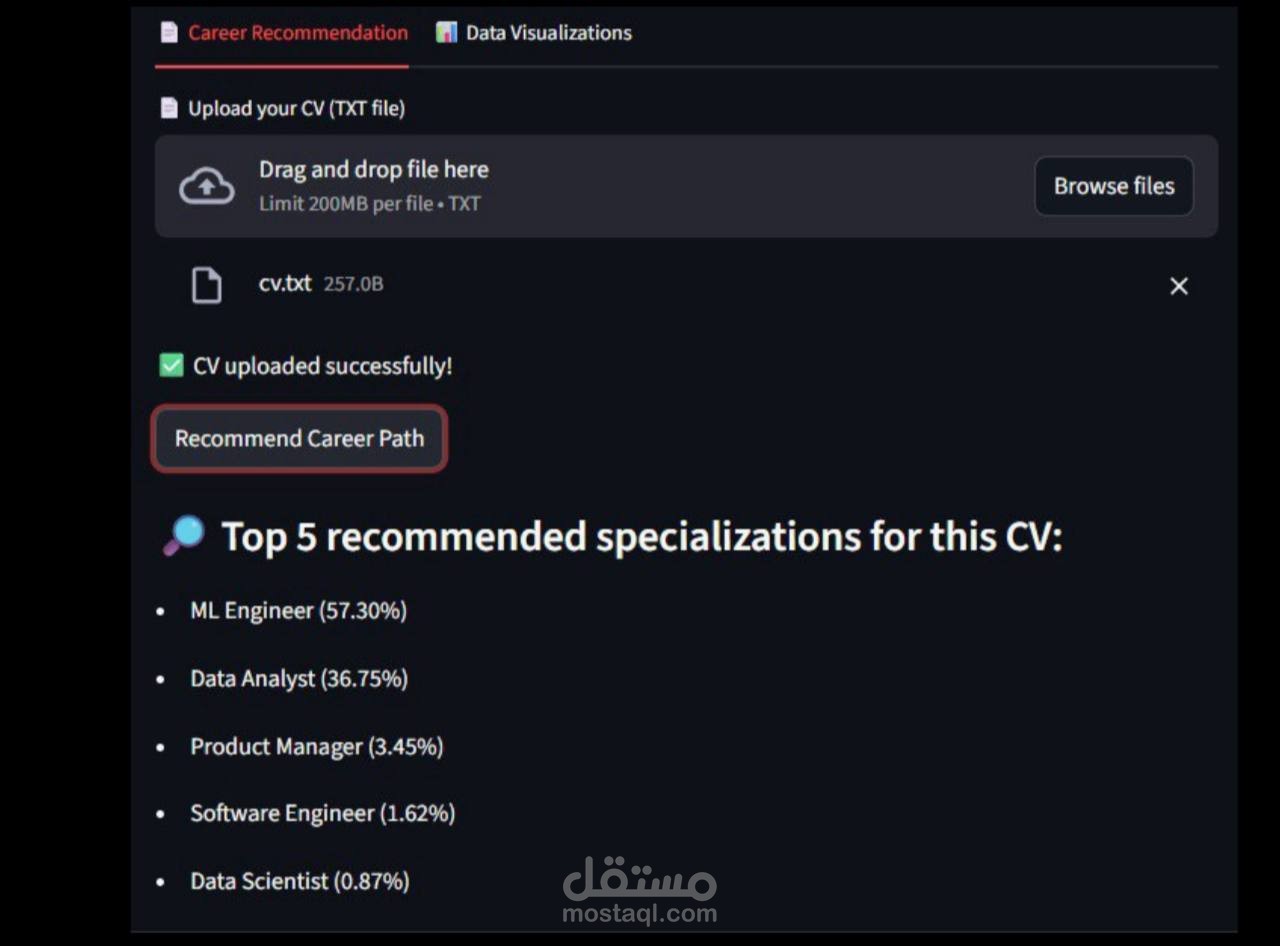
Task: Click the 257.0B file size text
Action: point(353,284)
